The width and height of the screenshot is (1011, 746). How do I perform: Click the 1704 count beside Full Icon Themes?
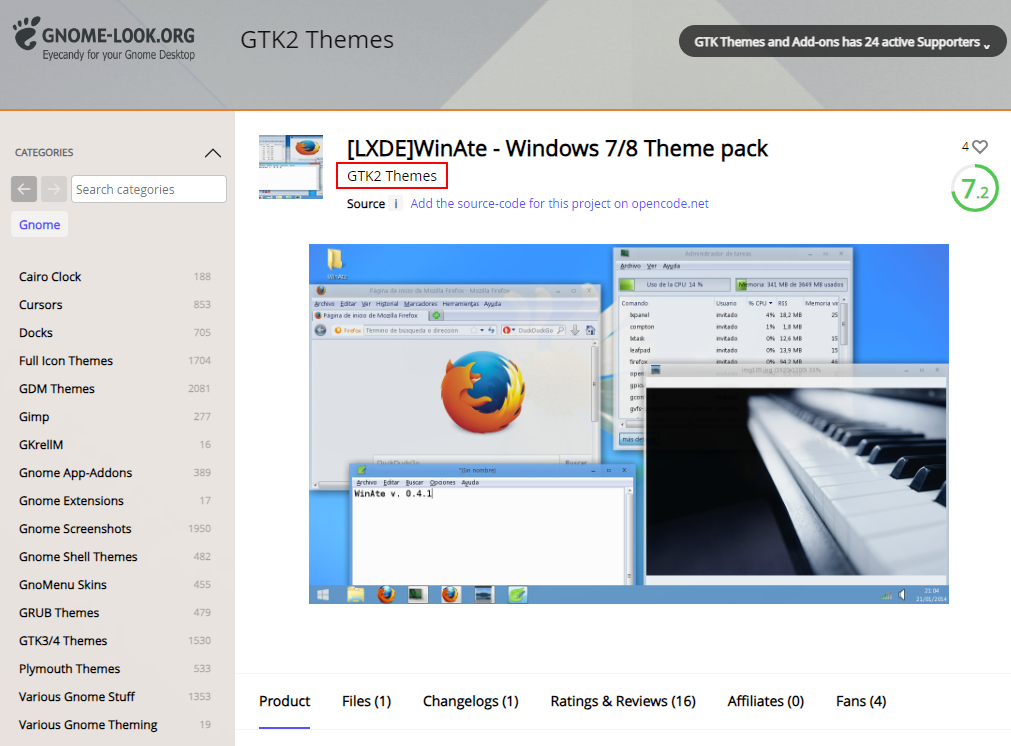pyautogui.click(x=199, y=360)
